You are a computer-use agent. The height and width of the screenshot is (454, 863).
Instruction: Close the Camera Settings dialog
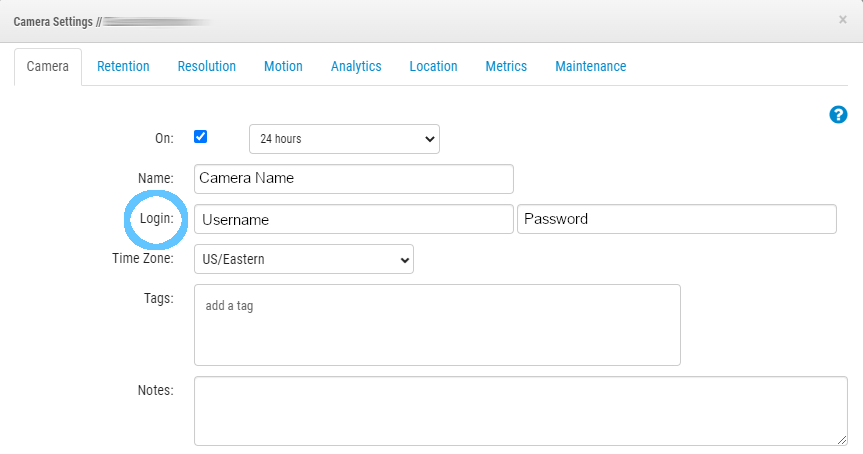click(x=842, y=19)
